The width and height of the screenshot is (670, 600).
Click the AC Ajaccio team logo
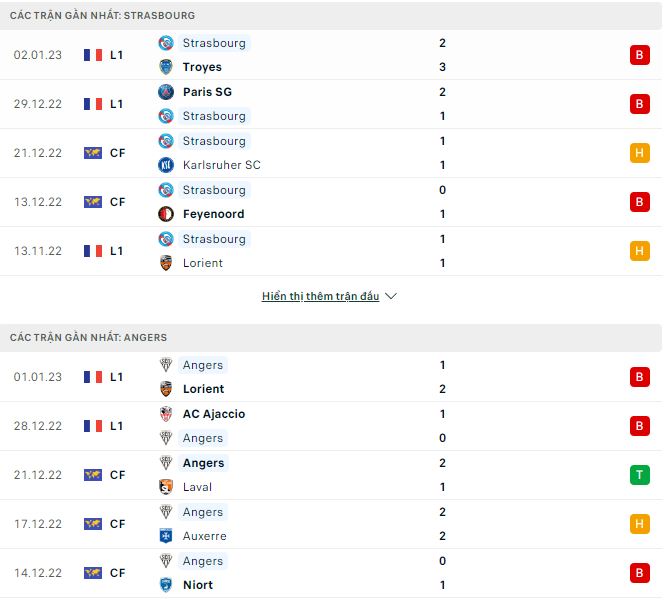point(166,414)
